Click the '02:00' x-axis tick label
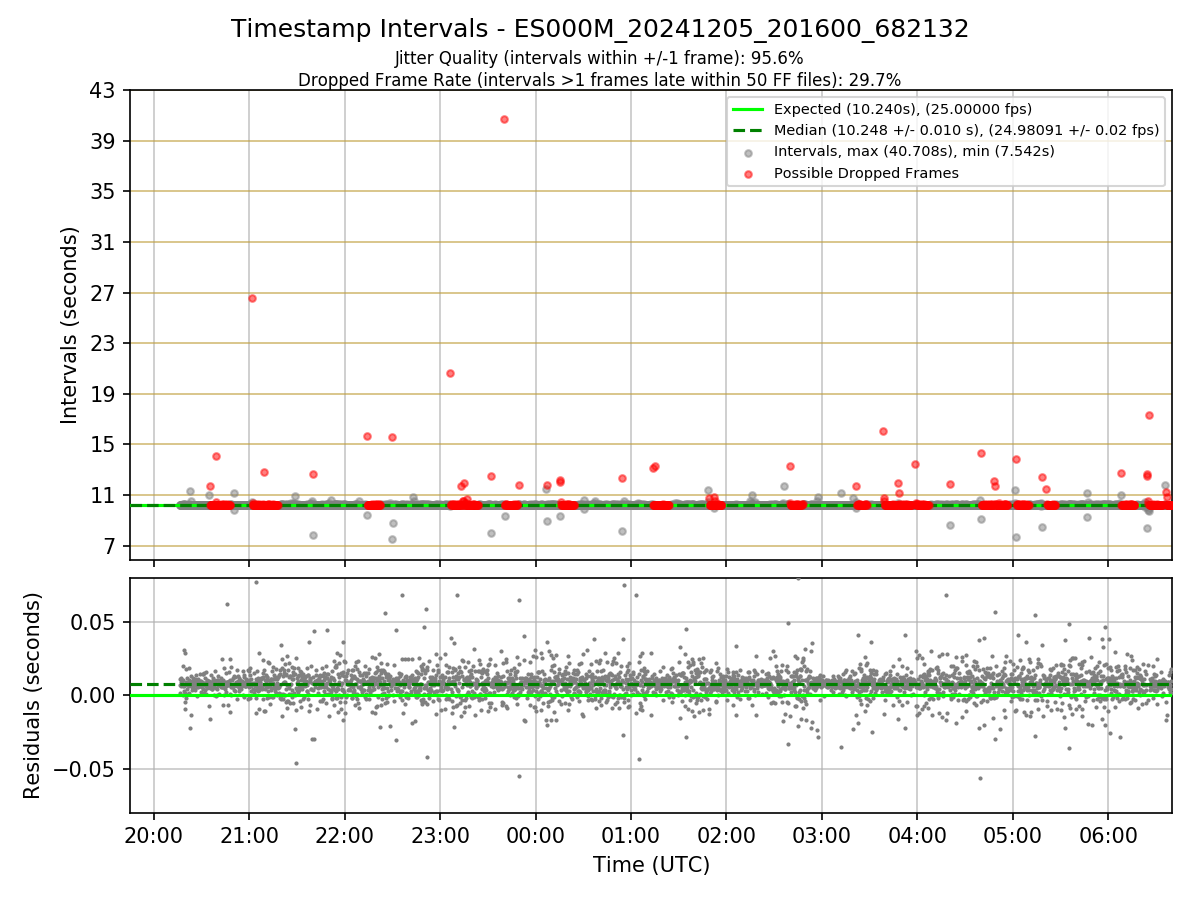 (x=726, y=835)
